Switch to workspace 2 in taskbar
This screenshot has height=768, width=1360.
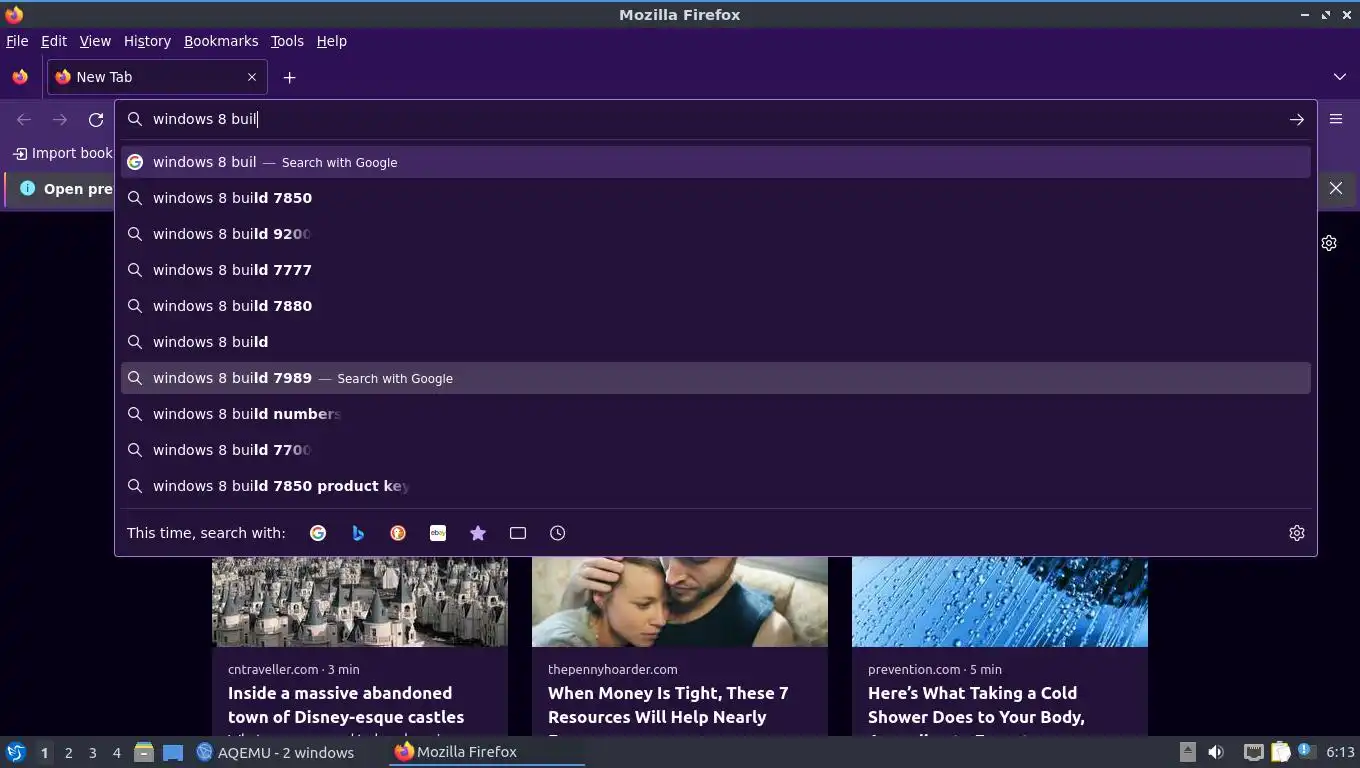click(x=68, y=752)
